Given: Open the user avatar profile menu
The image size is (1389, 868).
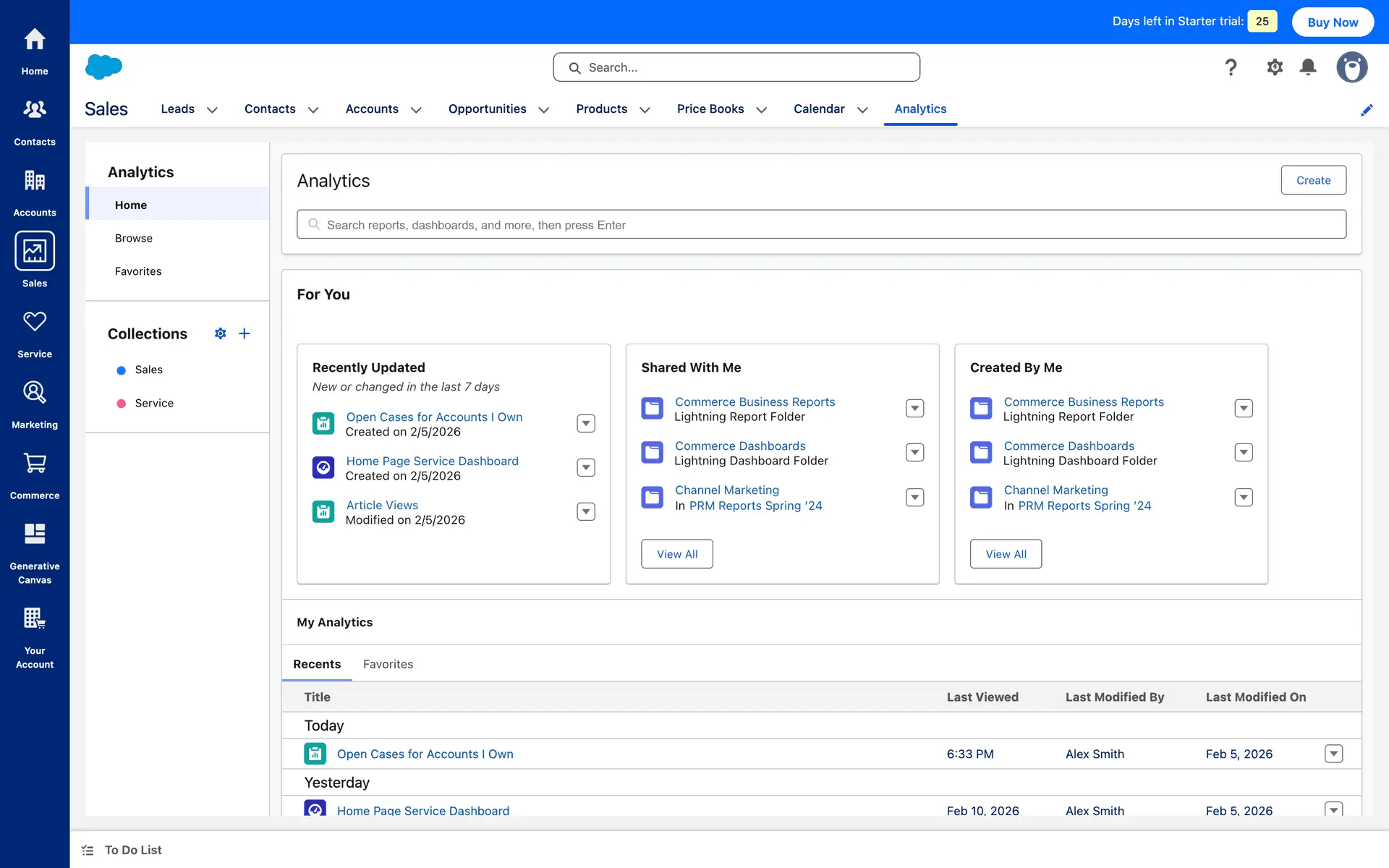Looking at the screenshot, I should click(1351, 67).
